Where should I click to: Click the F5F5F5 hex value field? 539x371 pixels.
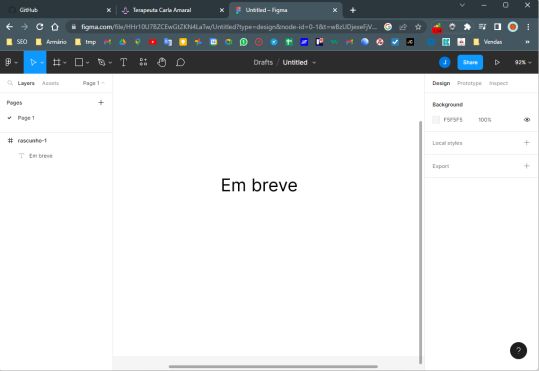453,120
